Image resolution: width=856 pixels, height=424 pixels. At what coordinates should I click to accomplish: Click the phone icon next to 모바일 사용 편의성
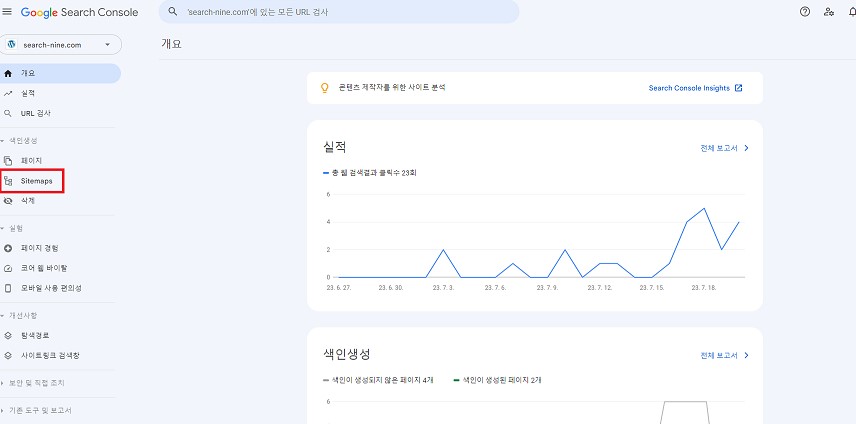[8, 288]
